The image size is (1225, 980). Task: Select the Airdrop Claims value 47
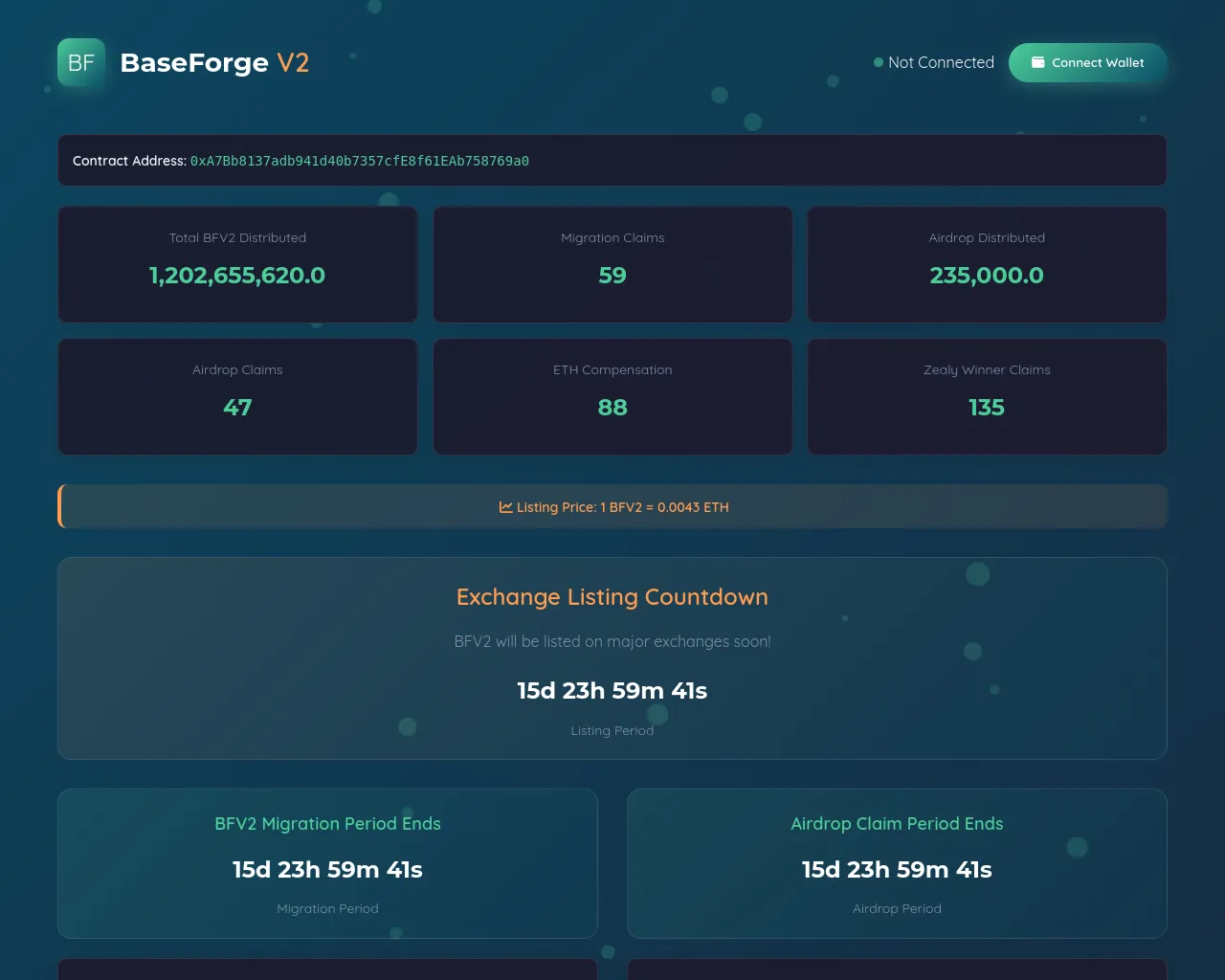point(237,408)
